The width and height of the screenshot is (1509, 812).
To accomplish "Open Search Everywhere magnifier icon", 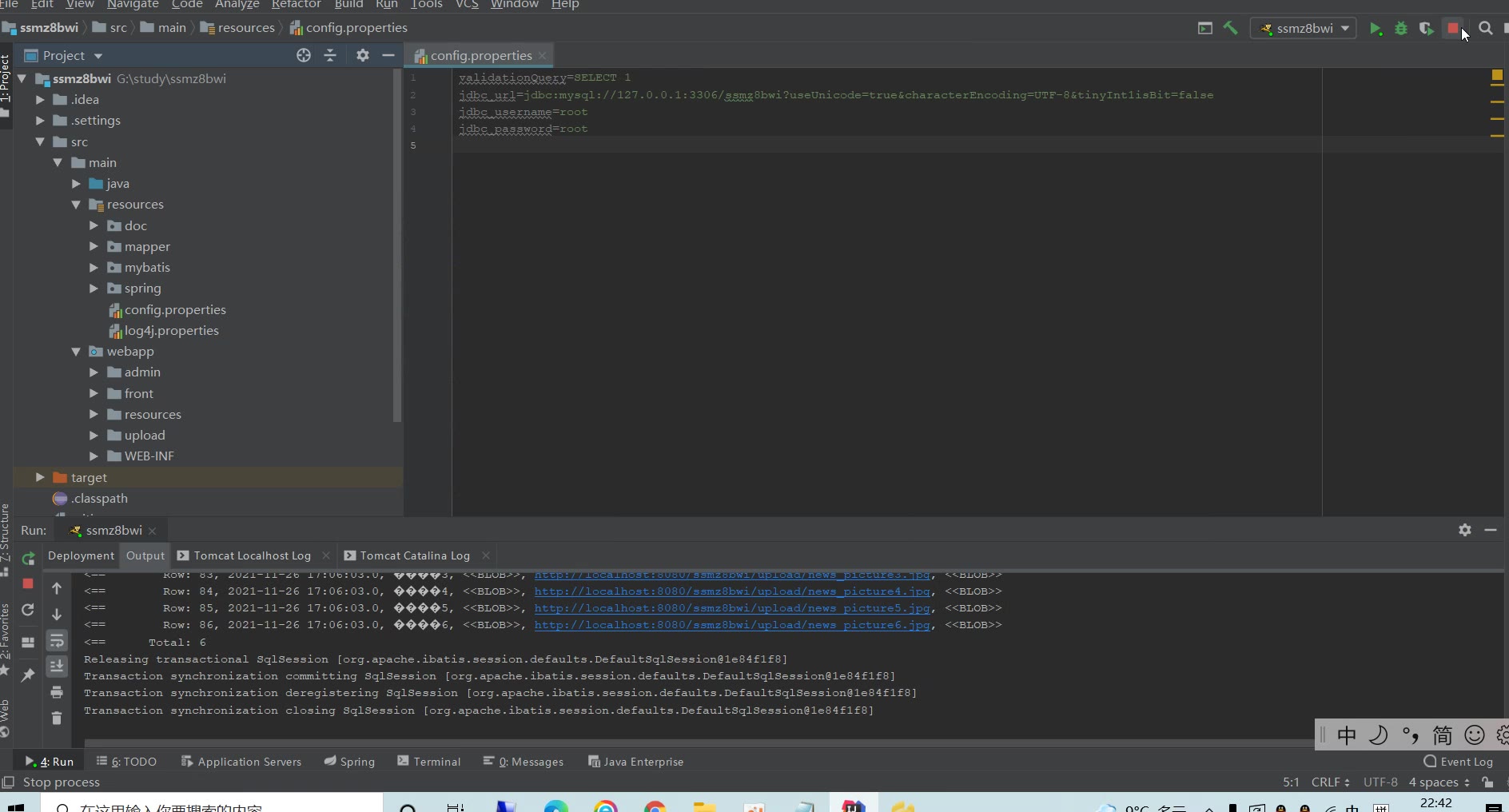I will (1486, 29).
